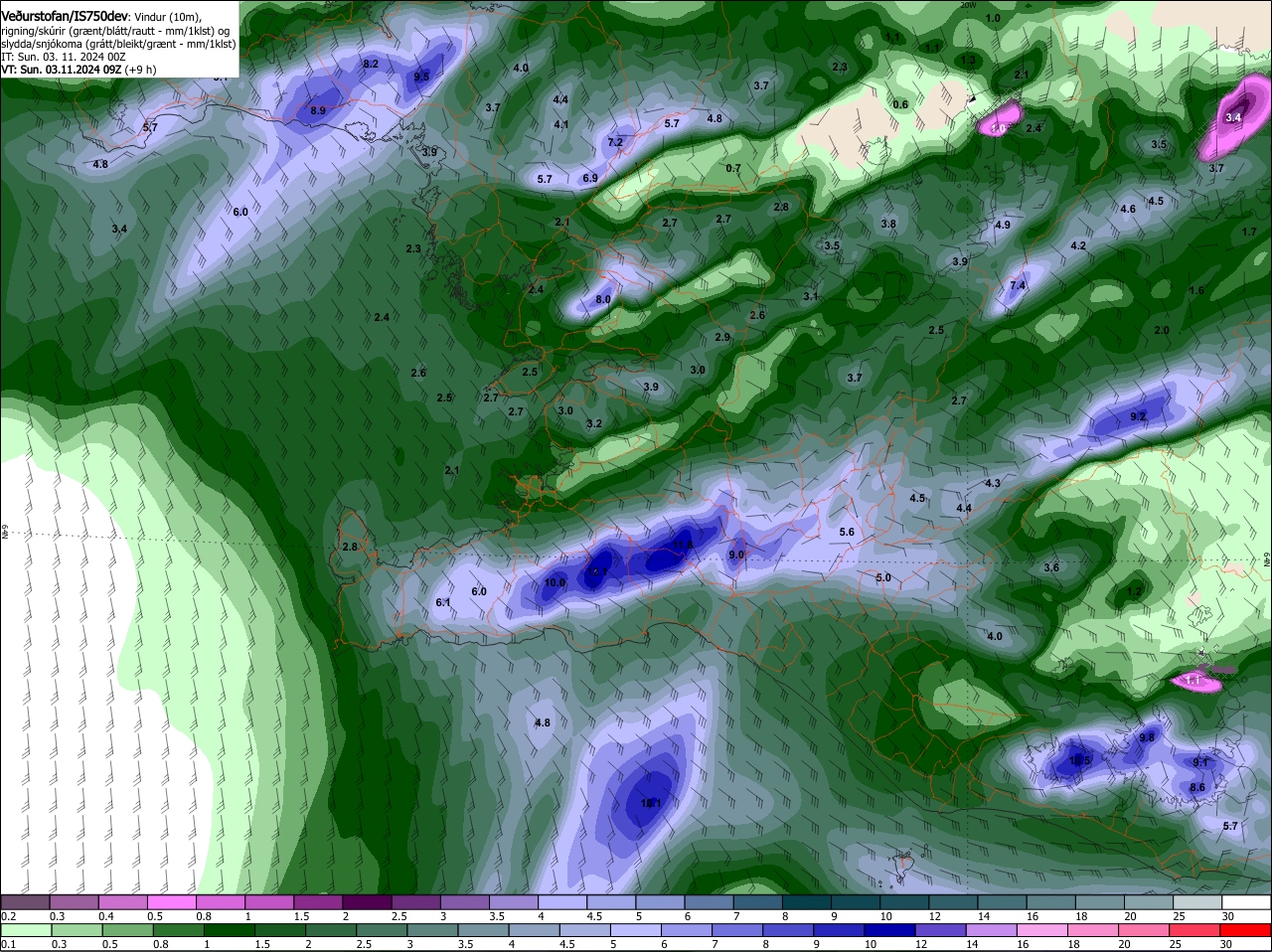Click the value 1.7 on the map

(x=1250, y=232)
